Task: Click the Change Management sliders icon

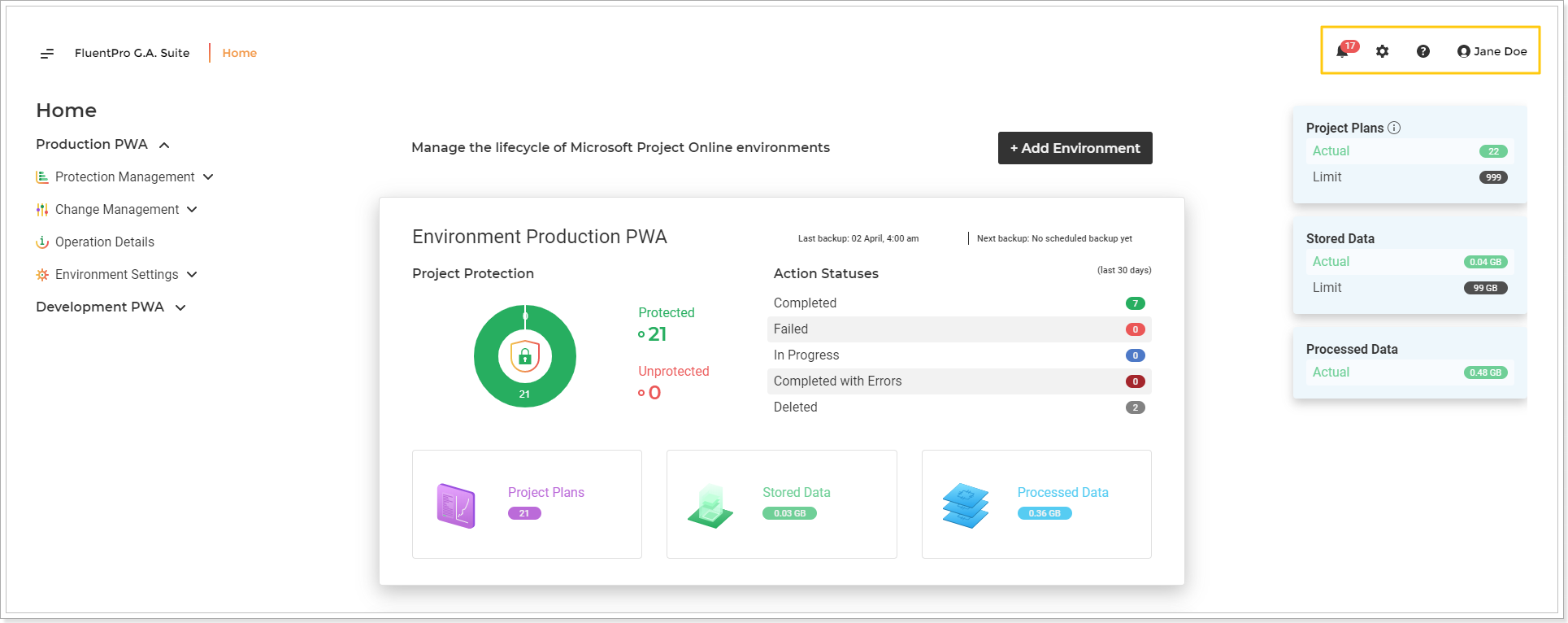Action: click(x=42, y=209)
